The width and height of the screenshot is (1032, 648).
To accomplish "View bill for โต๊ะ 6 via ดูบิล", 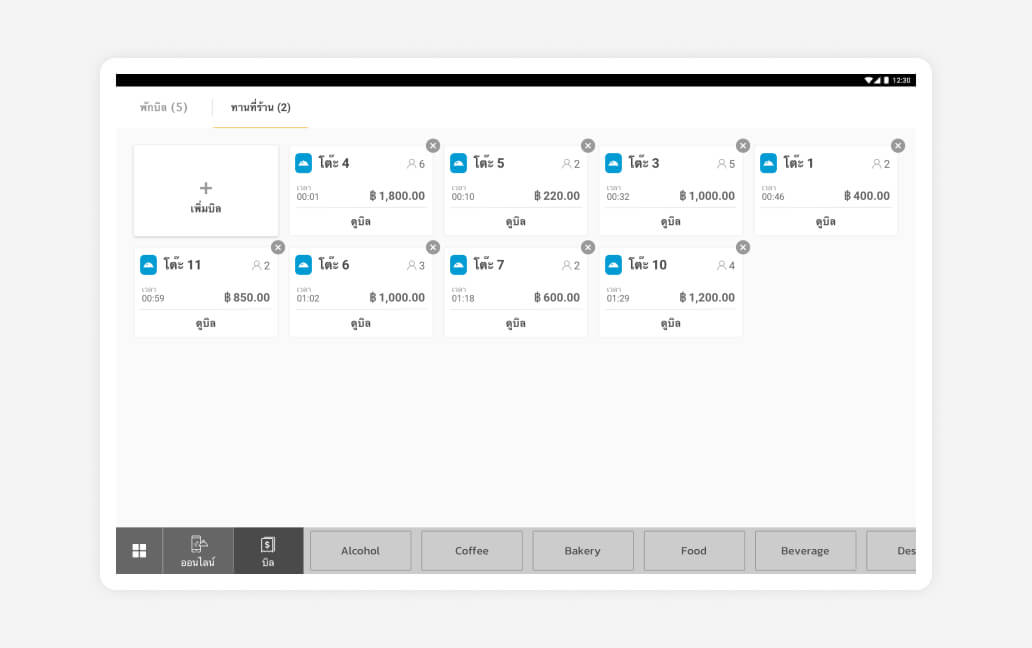I will pos(361,323).
